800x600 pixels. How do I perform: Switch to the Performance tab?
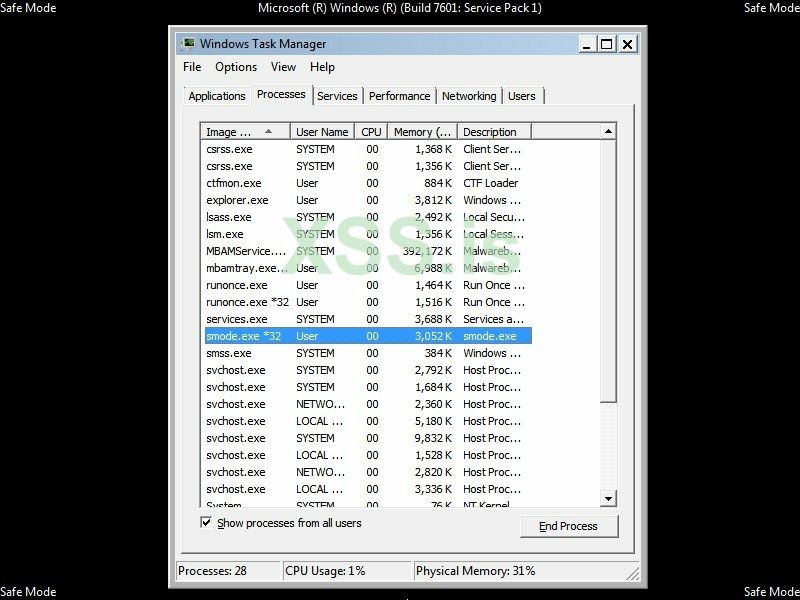399,95
